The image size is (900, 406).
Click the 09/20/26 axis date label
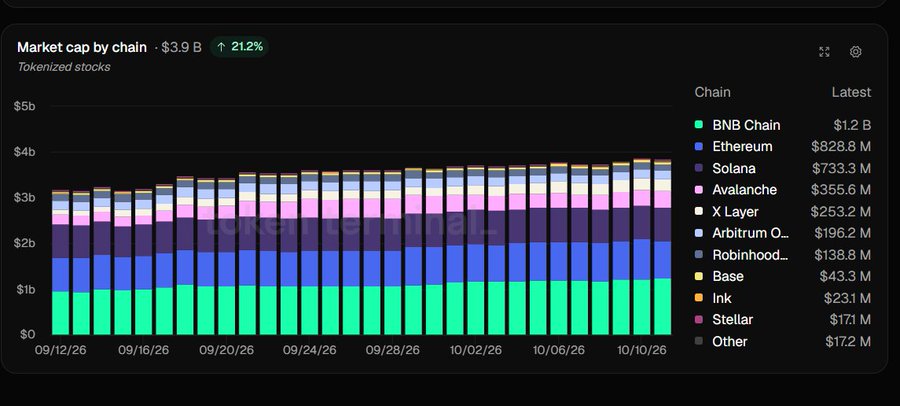tap(227, 350)
